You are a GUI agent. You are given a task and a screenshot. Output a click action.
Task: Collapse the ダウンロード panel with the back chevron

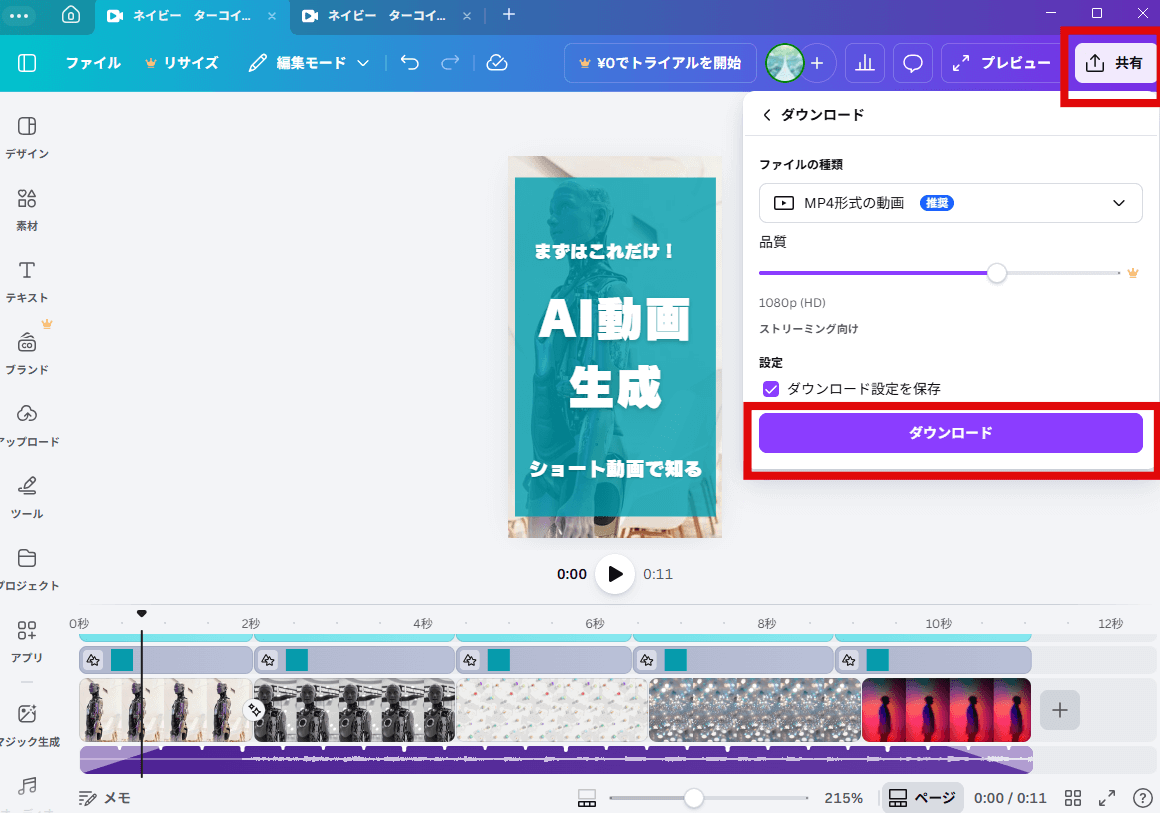766,114
